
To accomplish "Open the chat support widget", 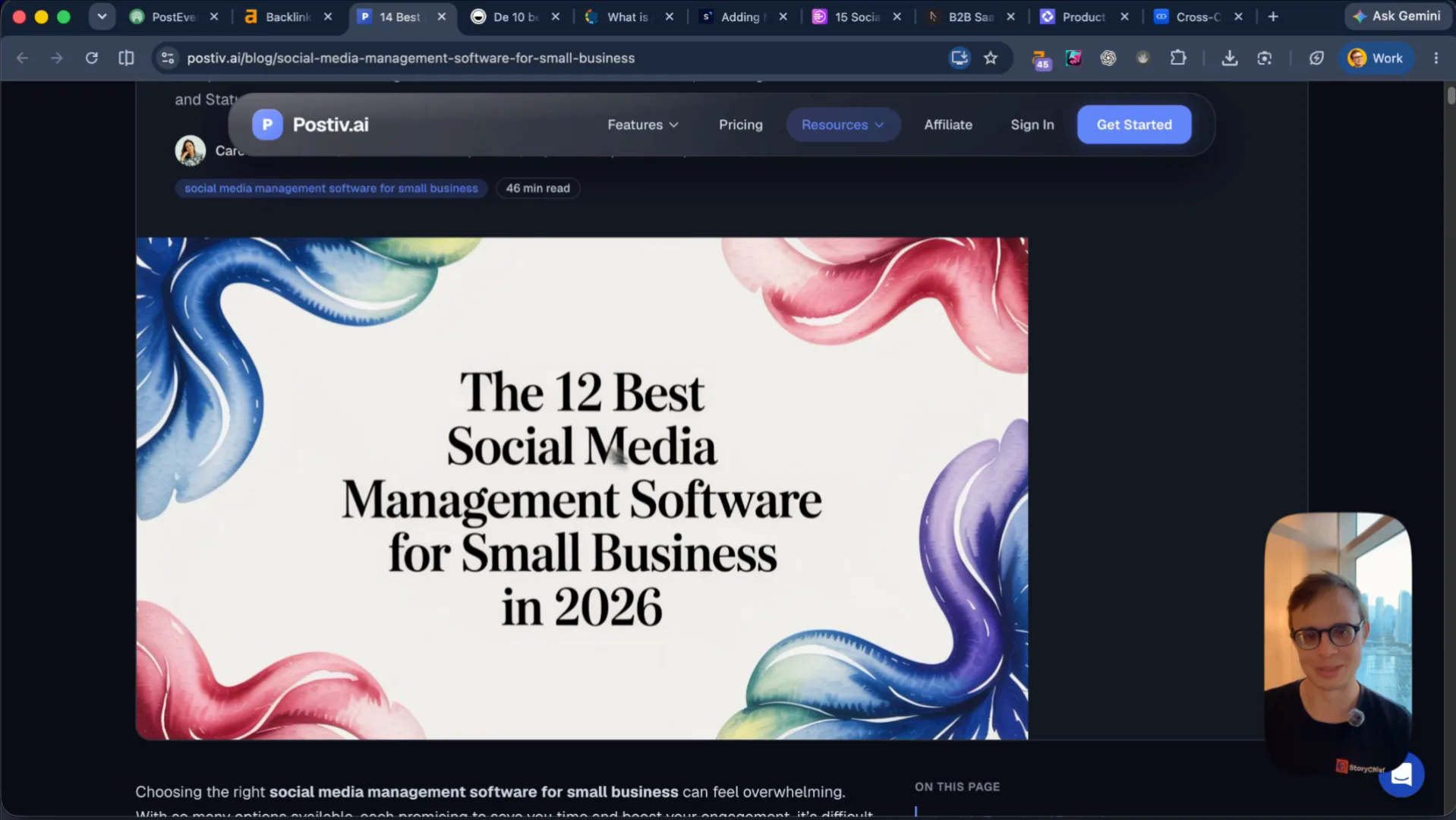I will coord(1401,774).
